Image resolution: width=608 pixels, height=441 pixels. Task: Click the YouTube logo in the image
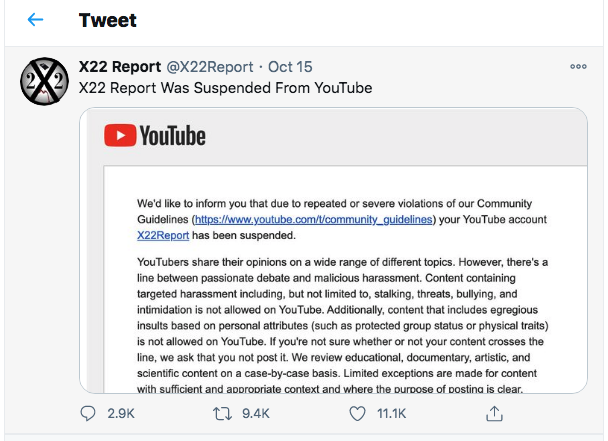(x=155, y=135)
